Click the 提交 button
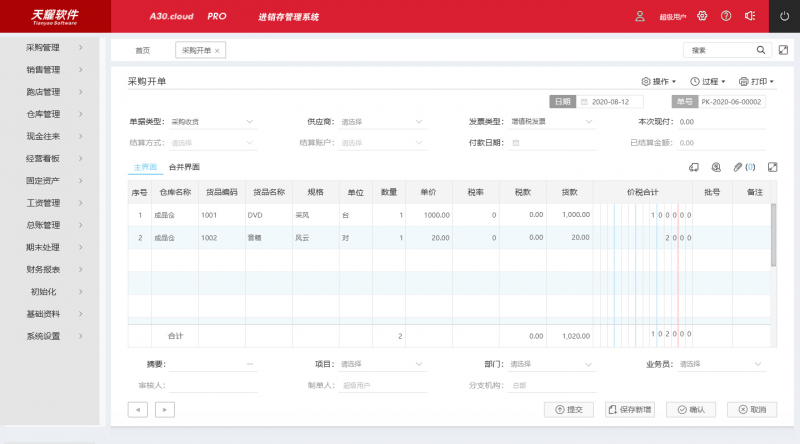Screen dimensions: 800x444 tap(568, 409)
